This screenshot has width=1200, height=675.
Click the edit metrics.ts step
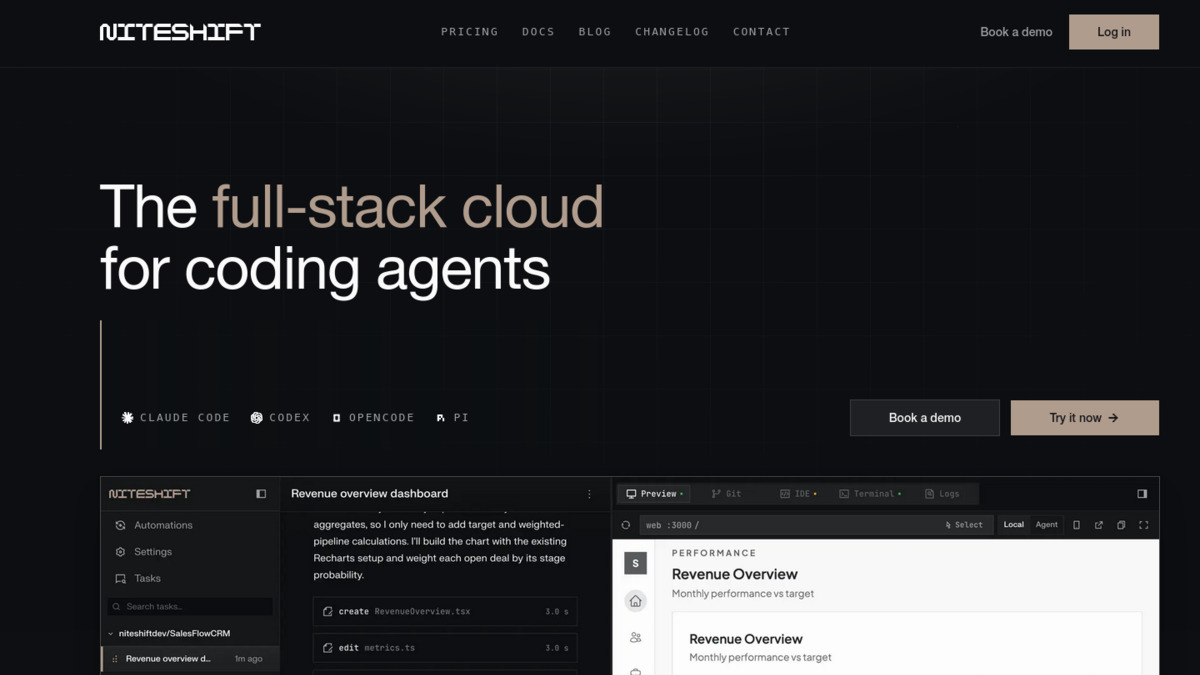click(445, 648)
